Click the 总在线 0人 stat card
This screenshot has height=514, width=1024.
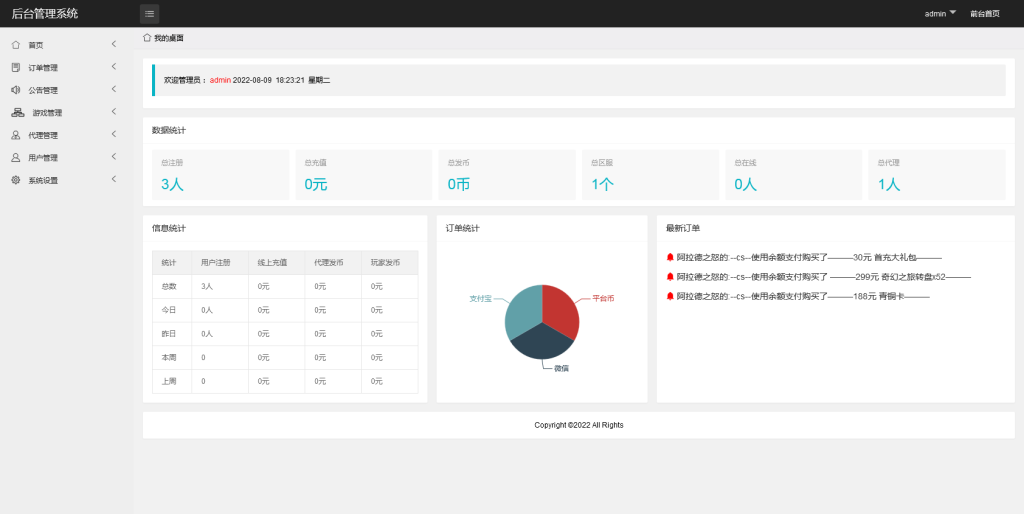click(793, 175)
